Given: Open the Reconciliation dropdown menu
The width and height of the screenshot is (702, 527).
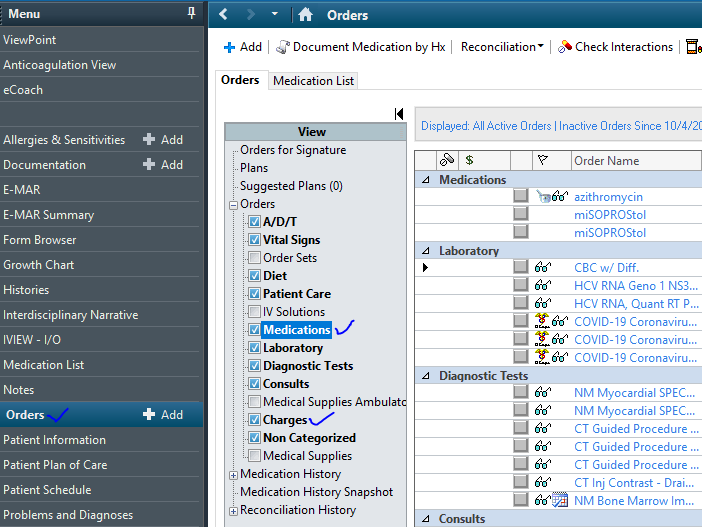Looking at the screenshot, I should click(x=502, y=47).
